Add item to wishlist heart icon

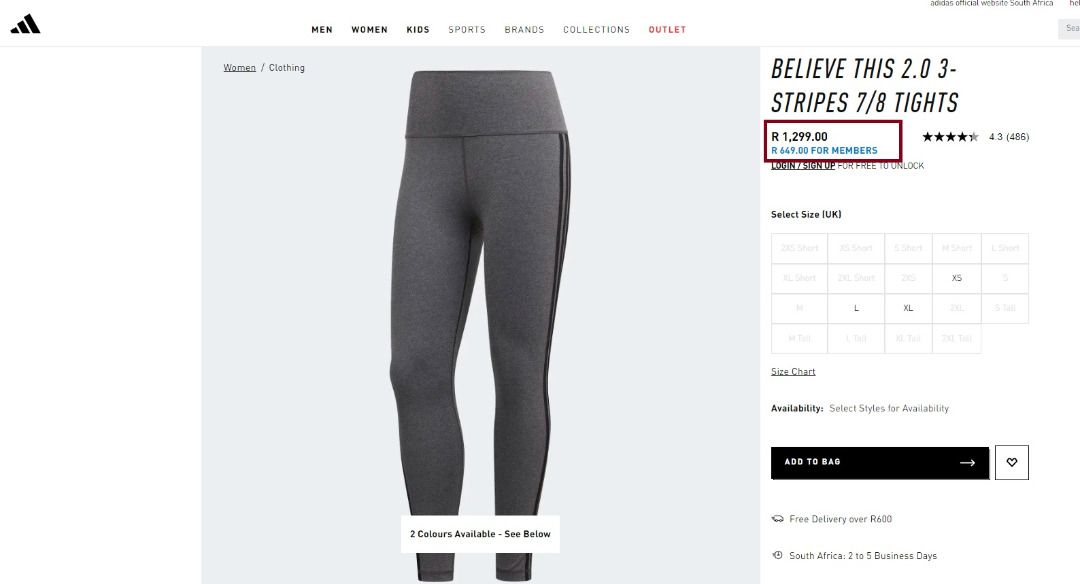(x=1011, y=462)
